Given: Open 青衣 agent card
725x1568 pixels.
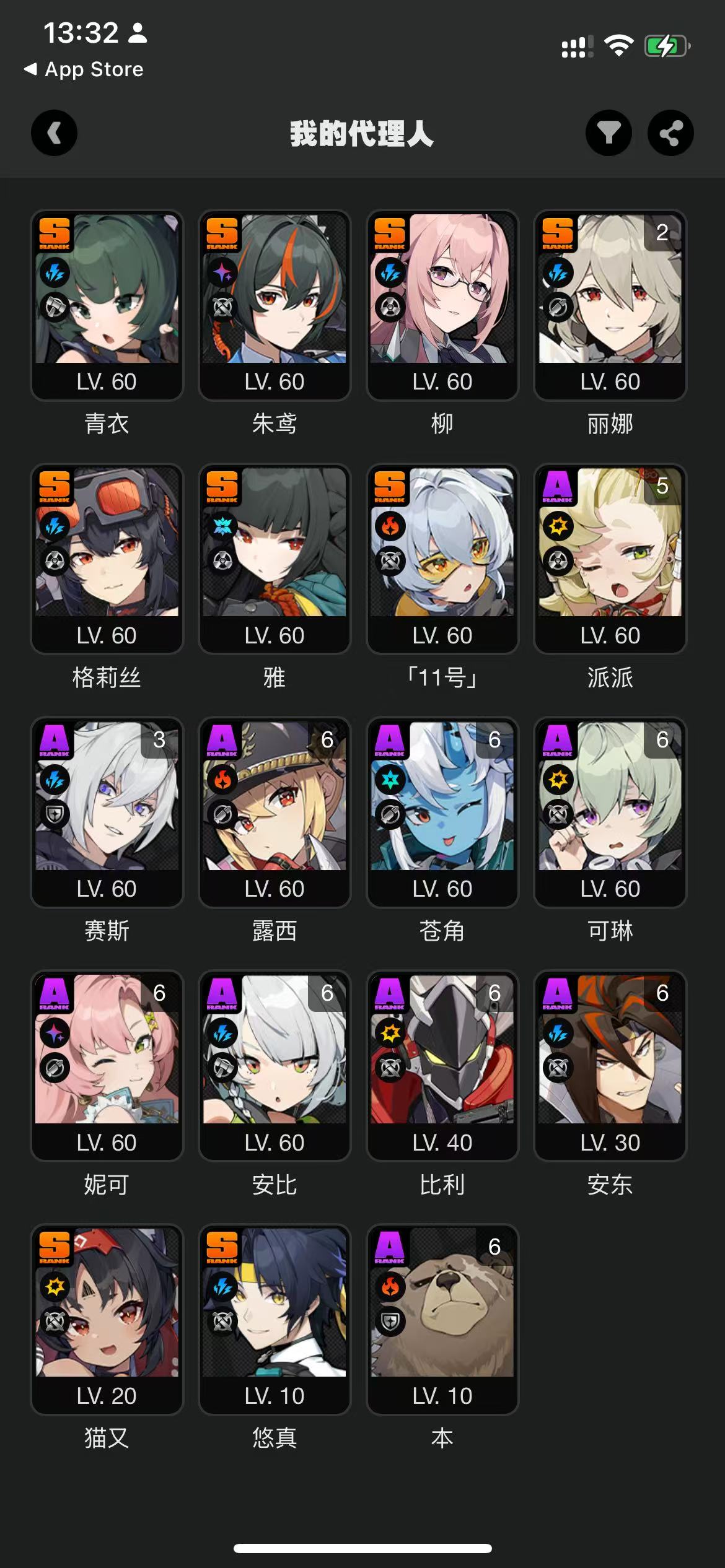Looking at the screenshot, I should tap(107, 305).
